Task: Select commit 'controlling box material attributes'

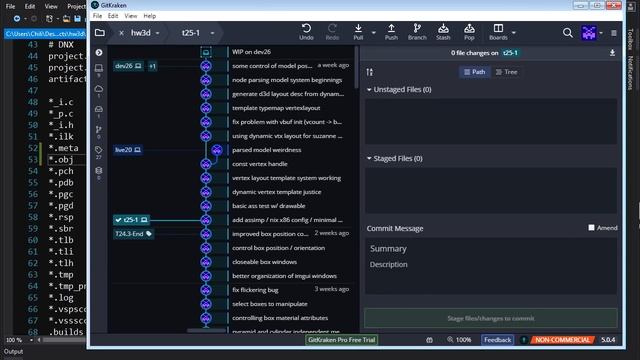Action: point(280,318)
